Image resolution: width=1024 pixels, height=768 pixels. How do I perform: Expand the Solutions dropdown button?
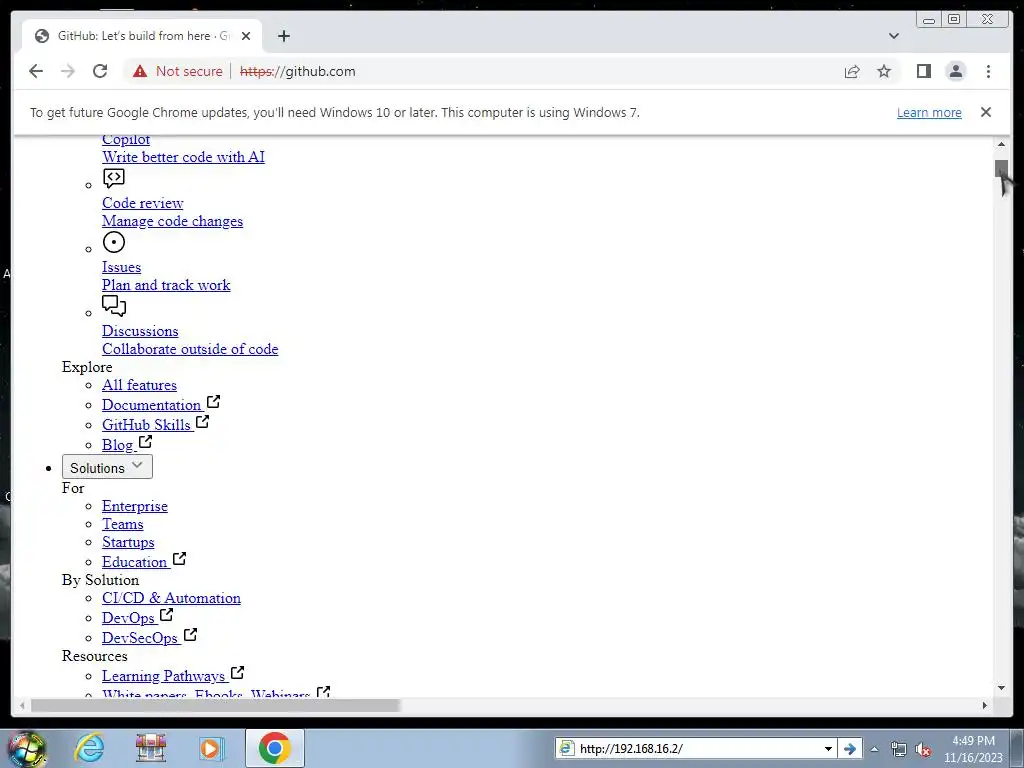point(107,468)
